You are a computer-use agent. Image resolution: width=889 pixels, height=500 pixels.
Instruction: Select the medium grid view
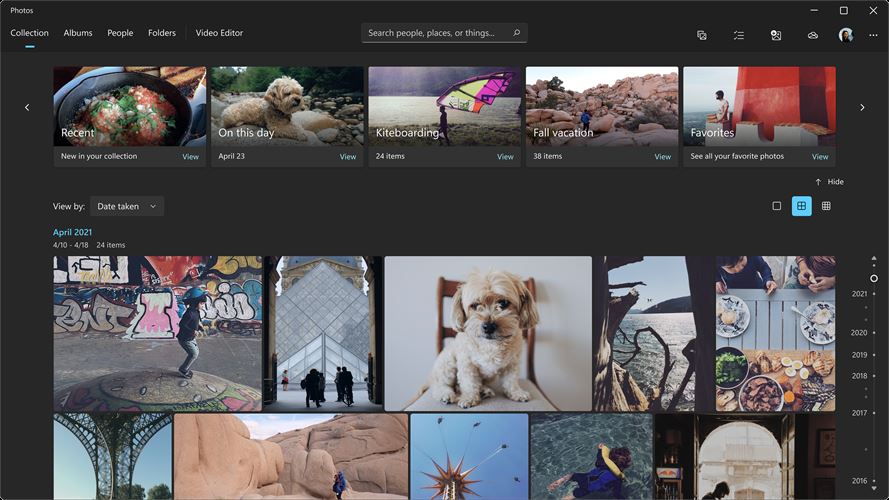(801, 206)
